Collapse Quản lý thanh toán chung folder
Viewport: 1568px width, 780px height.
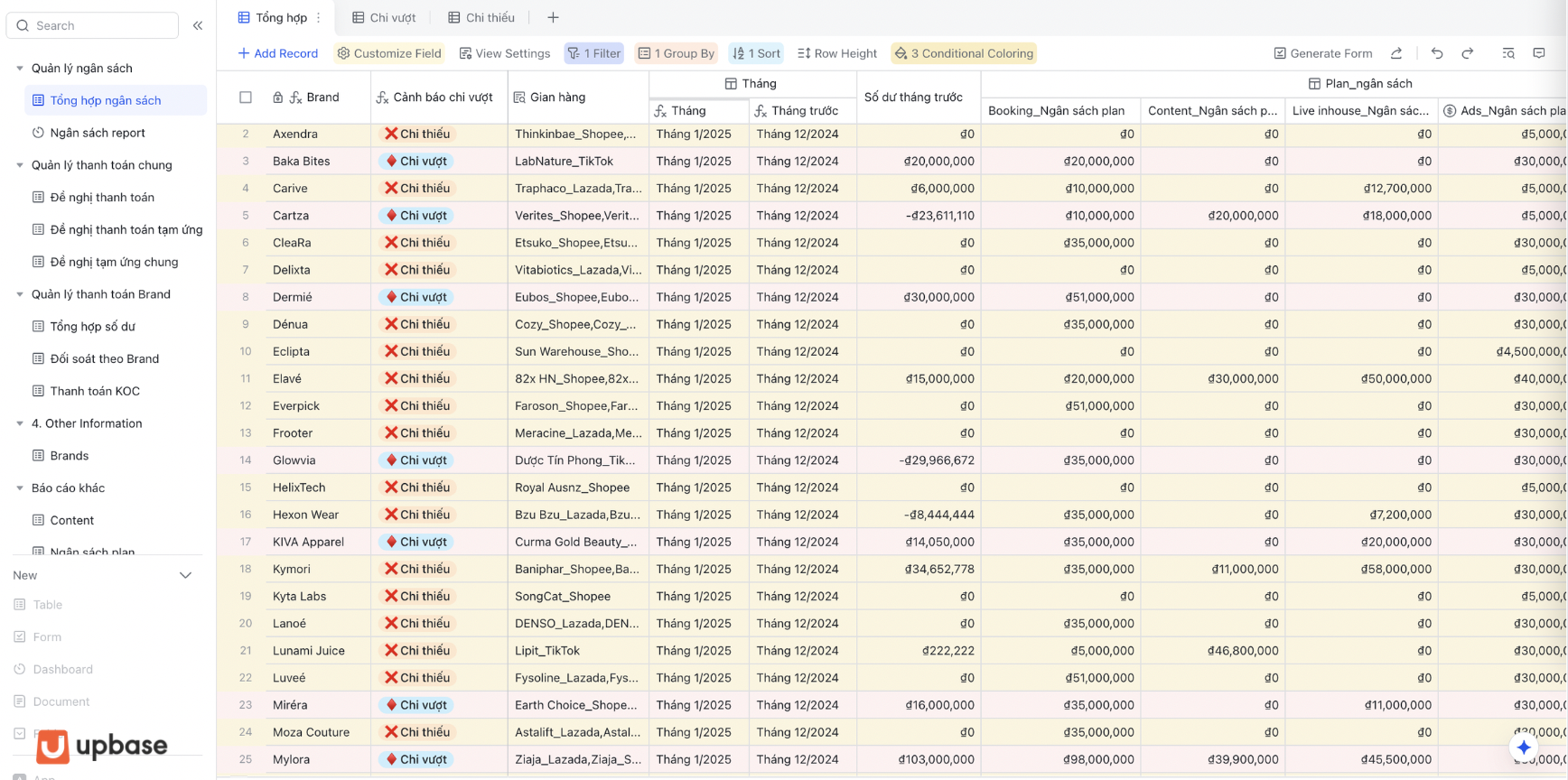tap(20, 165)
